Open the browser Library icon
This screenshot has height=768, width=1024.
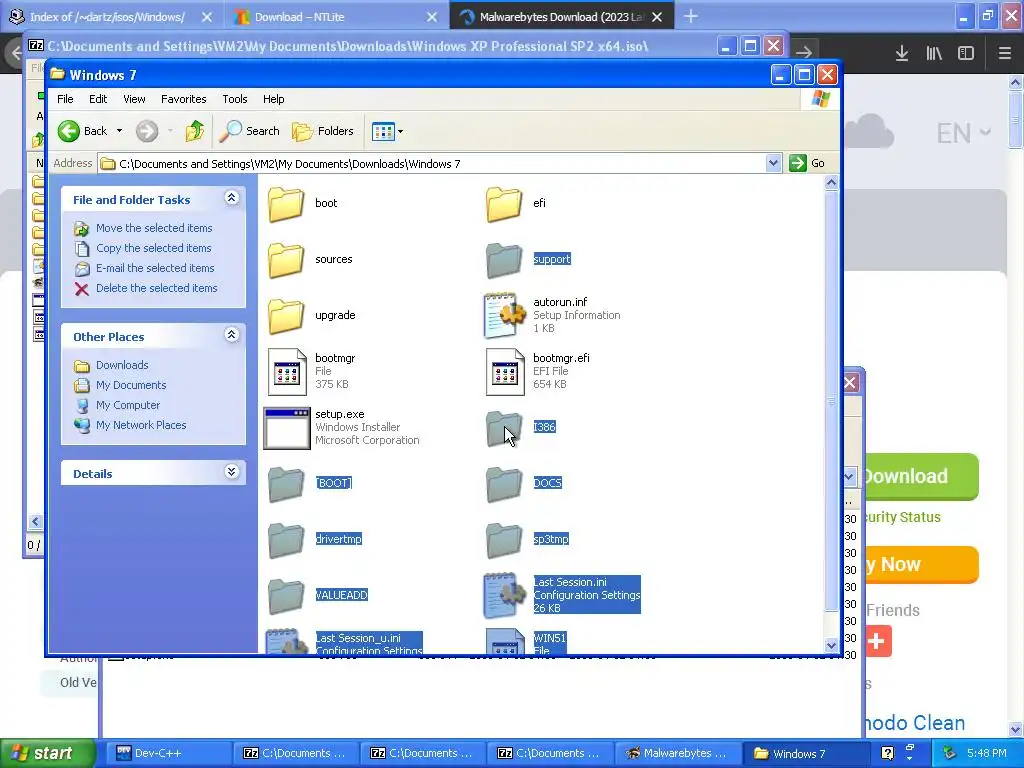(934, 53)
